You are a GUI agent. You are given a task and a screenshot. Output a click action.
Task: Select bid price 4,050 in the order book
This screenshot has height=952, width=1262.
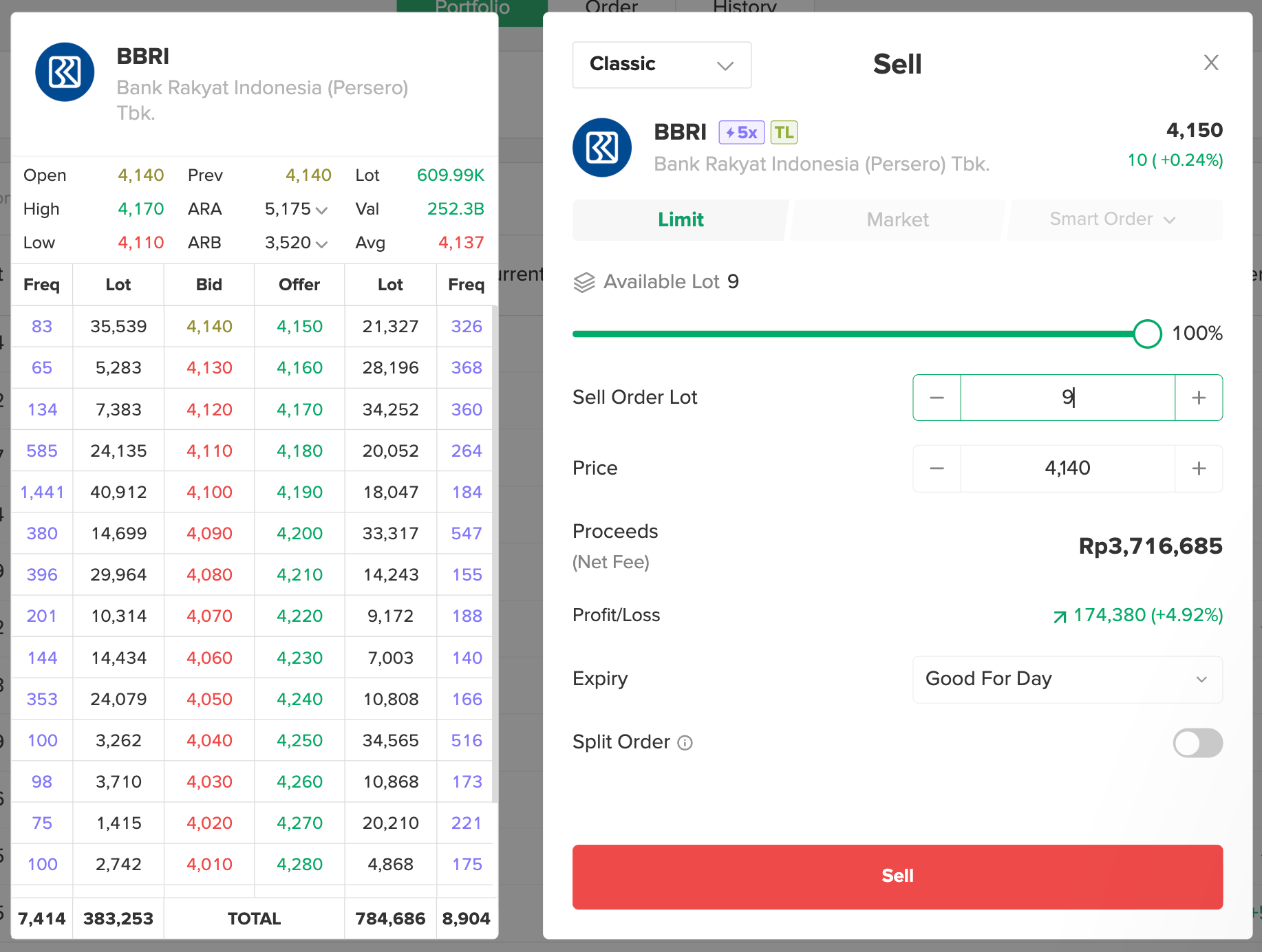point(209,700)
